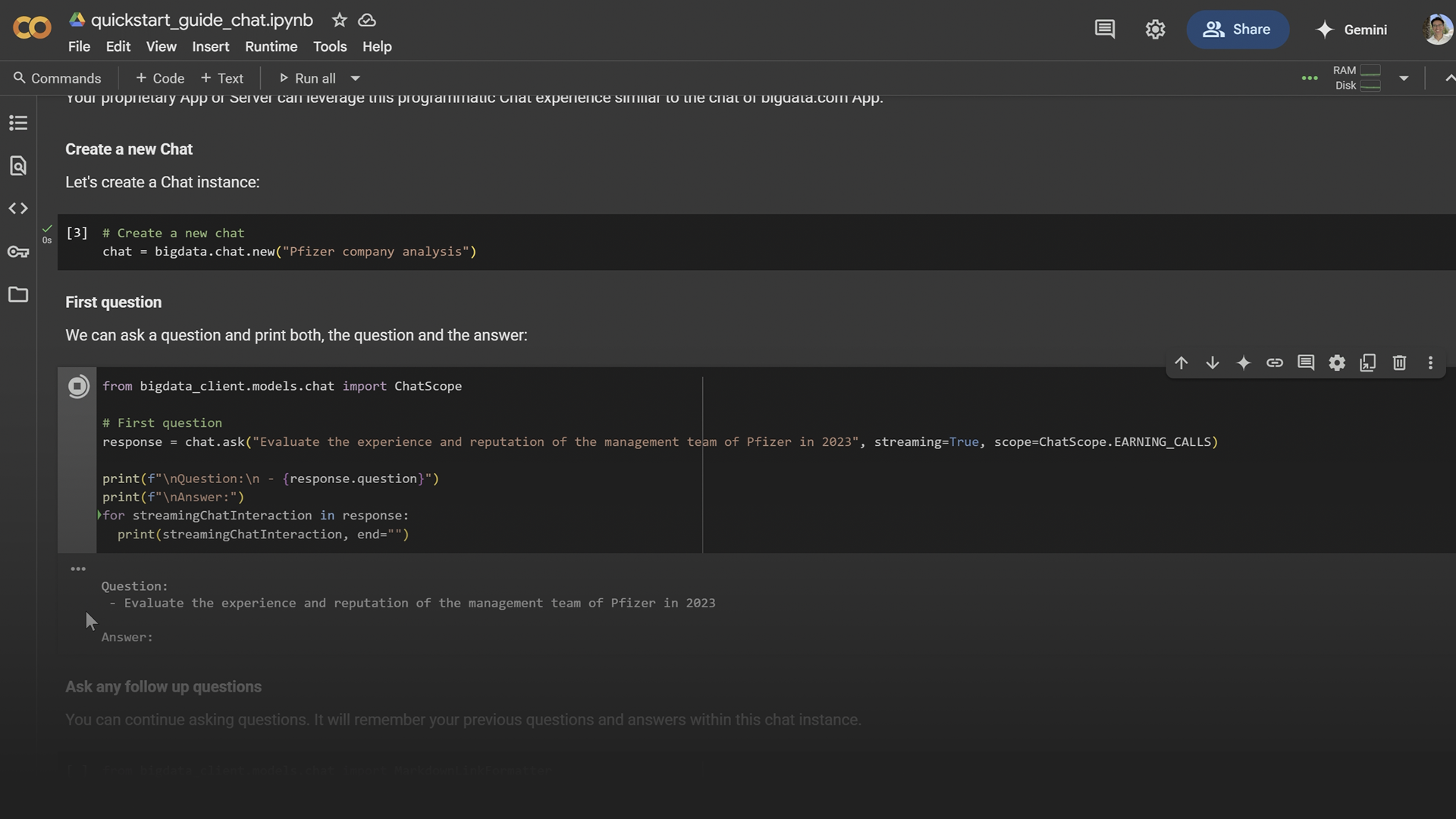Click Run all to execute notebook
Image resolution: width=1456 pixels, height=819 pixels.
307,78
